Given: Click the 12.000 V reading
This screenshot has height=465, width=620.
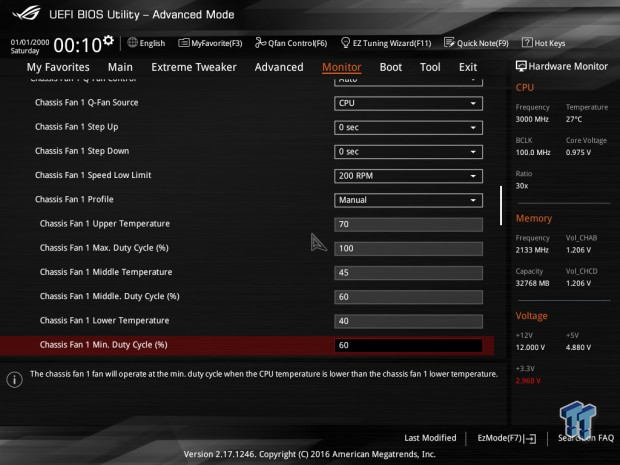Looking at the screenshot, I should (x=530, y=347).
